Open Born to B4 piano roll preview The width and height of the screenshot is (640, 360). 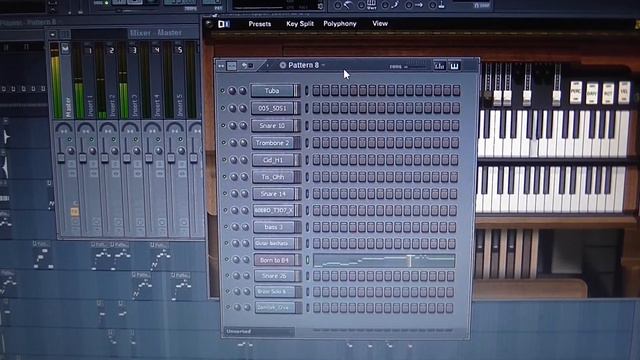384,261
